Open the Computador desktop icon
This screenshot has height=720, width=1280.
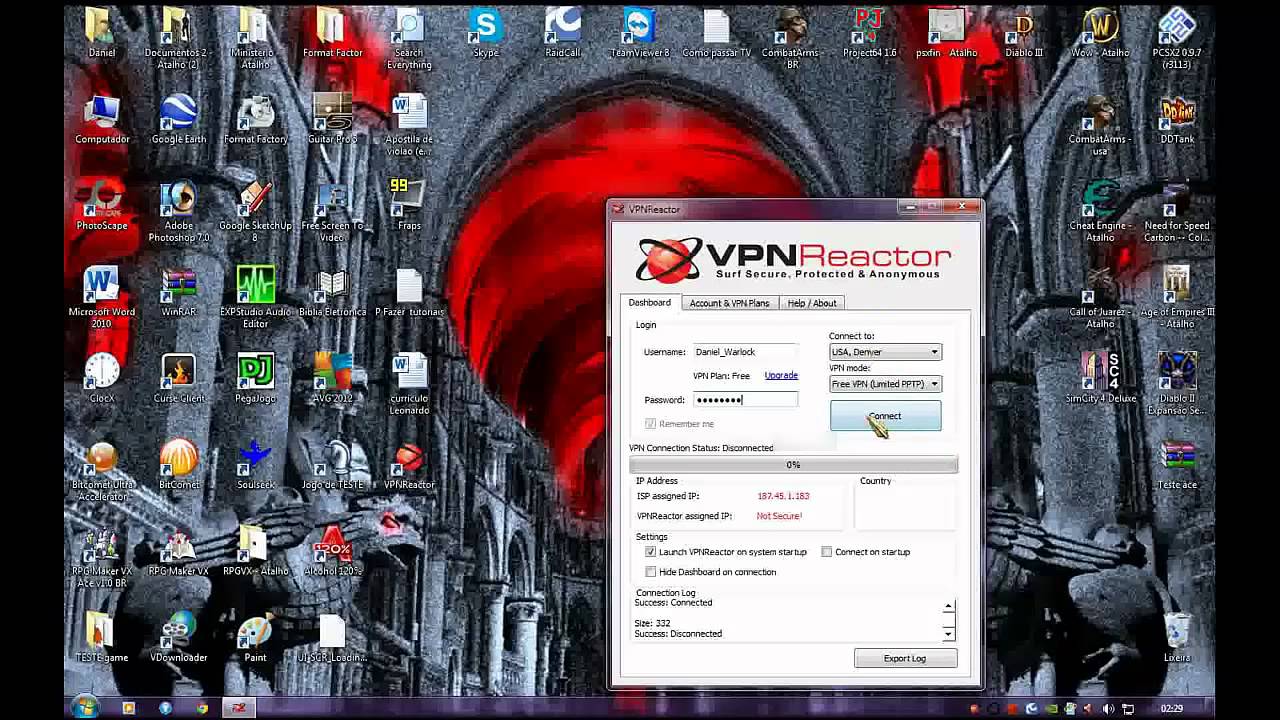pyautogui.click(x=102, y=120)
